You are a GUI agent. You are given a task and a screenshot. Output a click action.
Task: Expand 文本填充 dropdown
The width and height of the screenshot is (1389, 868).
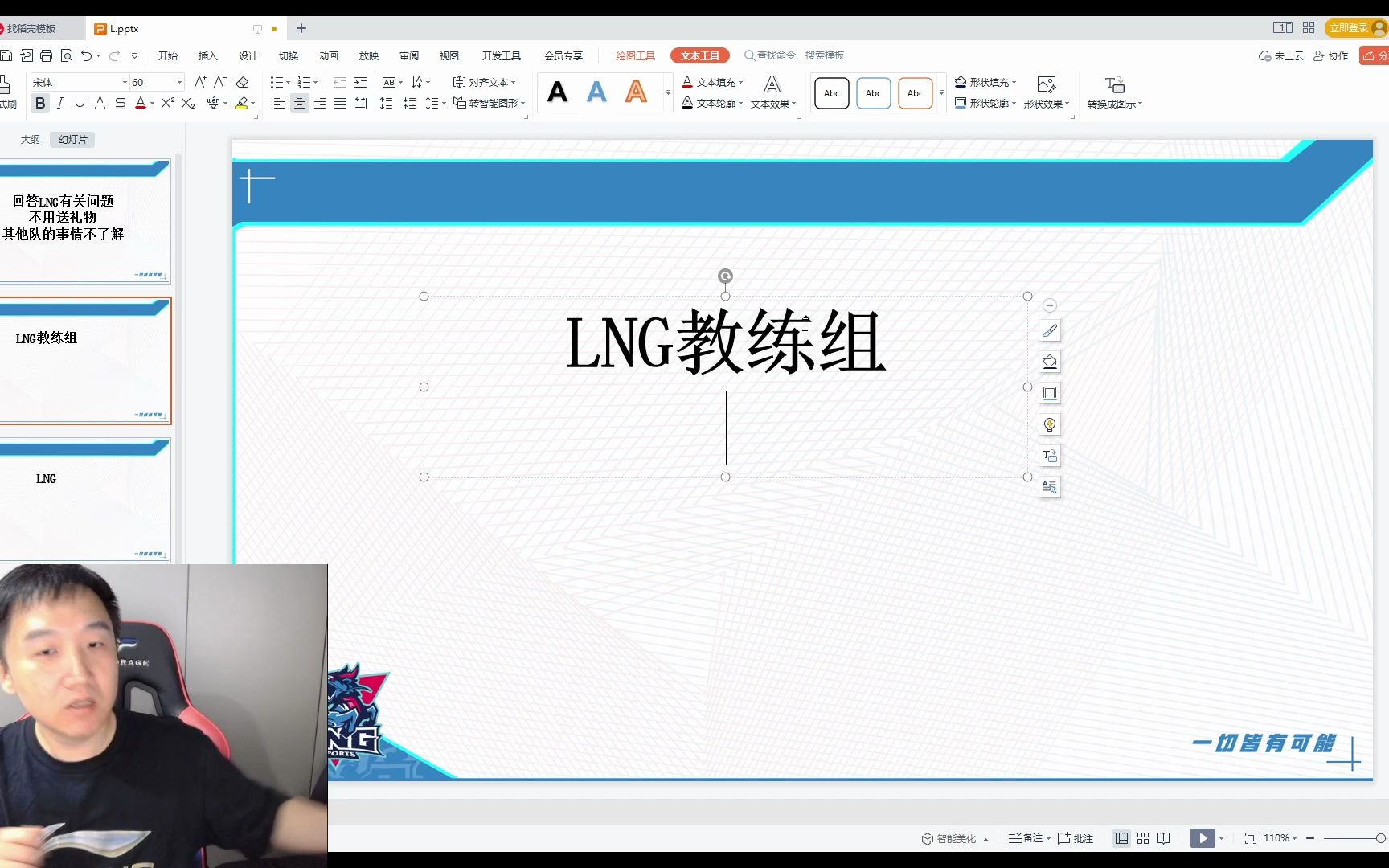740,82
